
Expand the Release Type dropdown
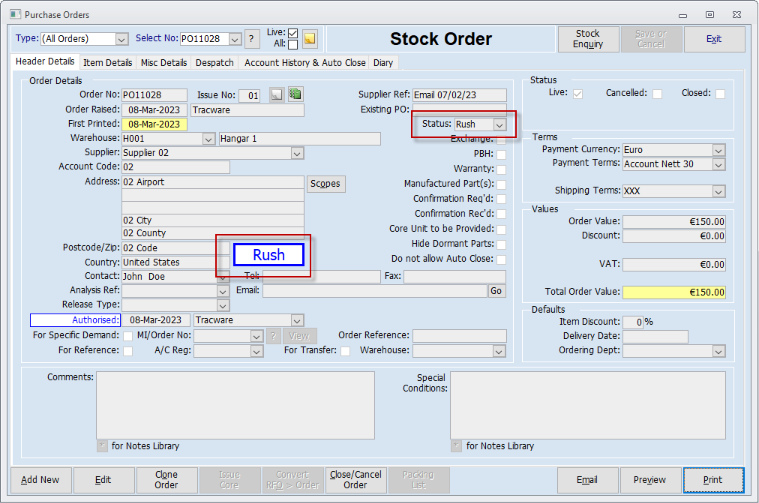point(223,306)
